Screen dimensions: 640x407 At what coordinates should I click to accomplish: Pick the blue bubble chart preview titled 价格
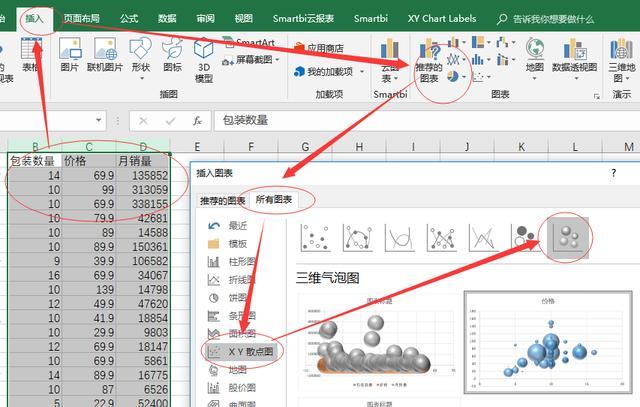pos(548,342)
